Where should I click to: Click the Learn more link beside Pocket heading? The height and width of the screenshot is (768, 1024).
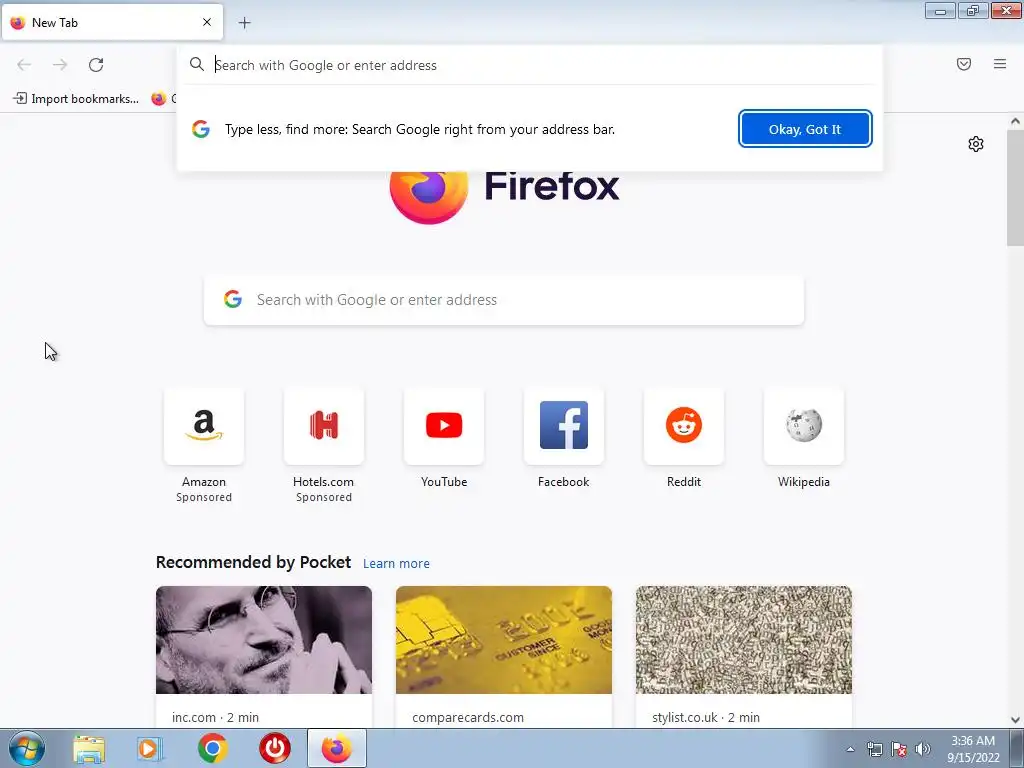(396, 564)
